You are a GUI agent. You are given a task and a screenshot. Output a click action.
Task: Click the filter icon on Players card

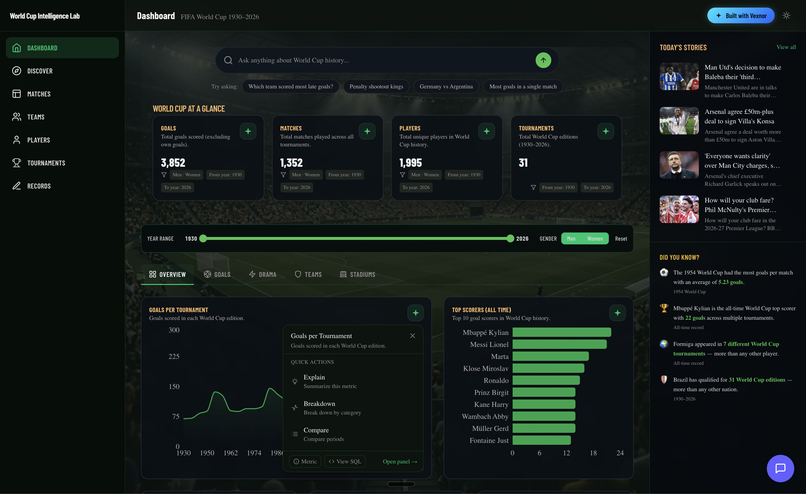(x=402, y=175)
